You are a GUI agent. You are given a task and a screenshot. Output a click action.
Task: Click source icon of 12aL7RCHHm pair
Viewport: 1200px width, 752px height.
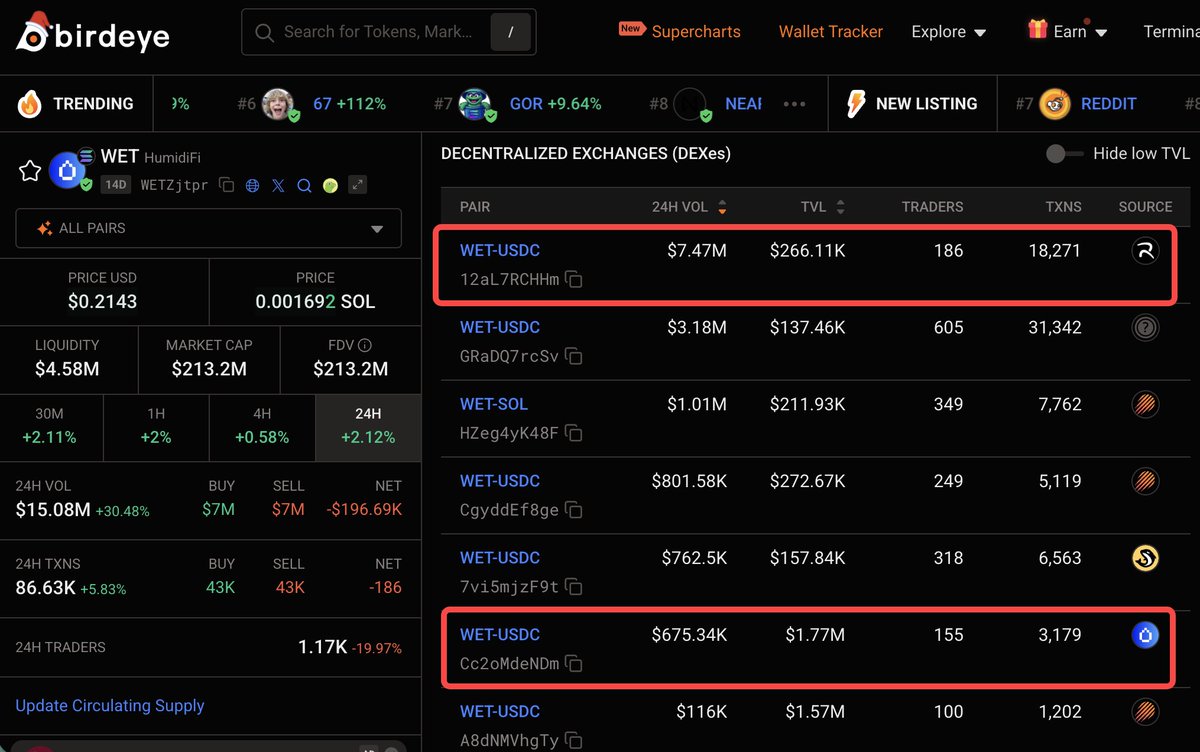[x=1145, y=251]
